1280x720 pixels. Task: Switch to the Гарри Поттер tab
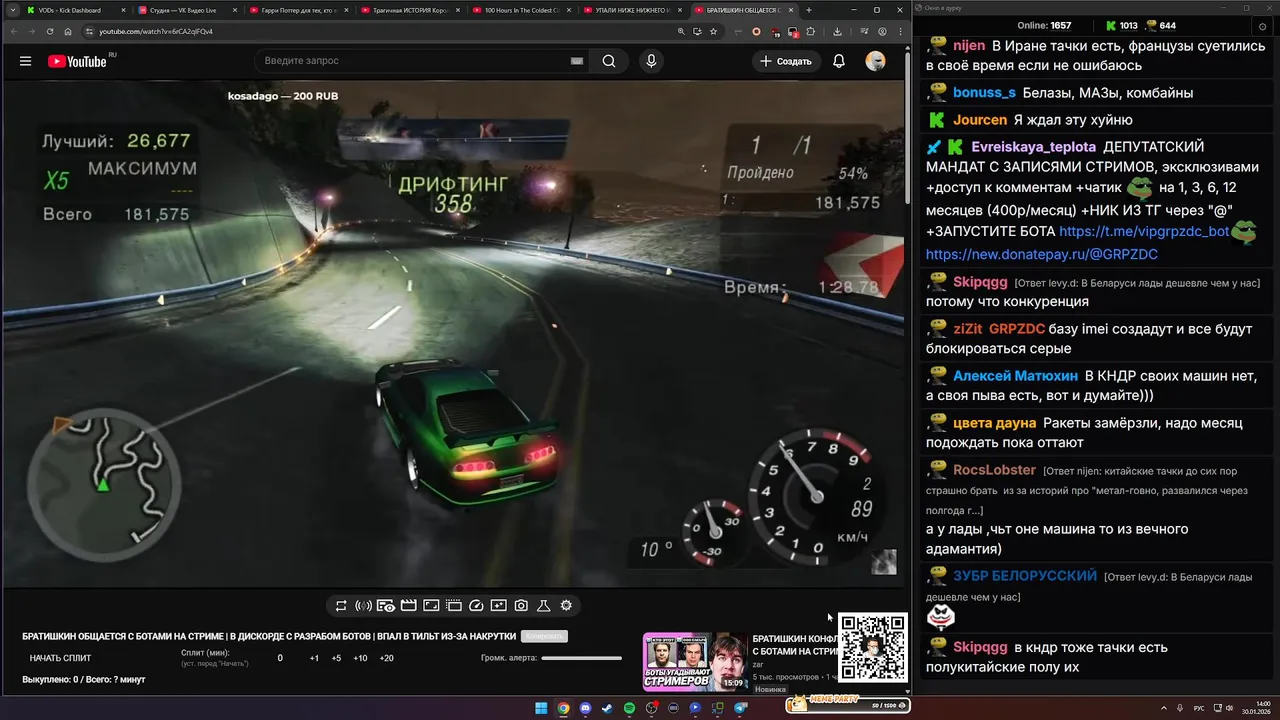point(297,10)
